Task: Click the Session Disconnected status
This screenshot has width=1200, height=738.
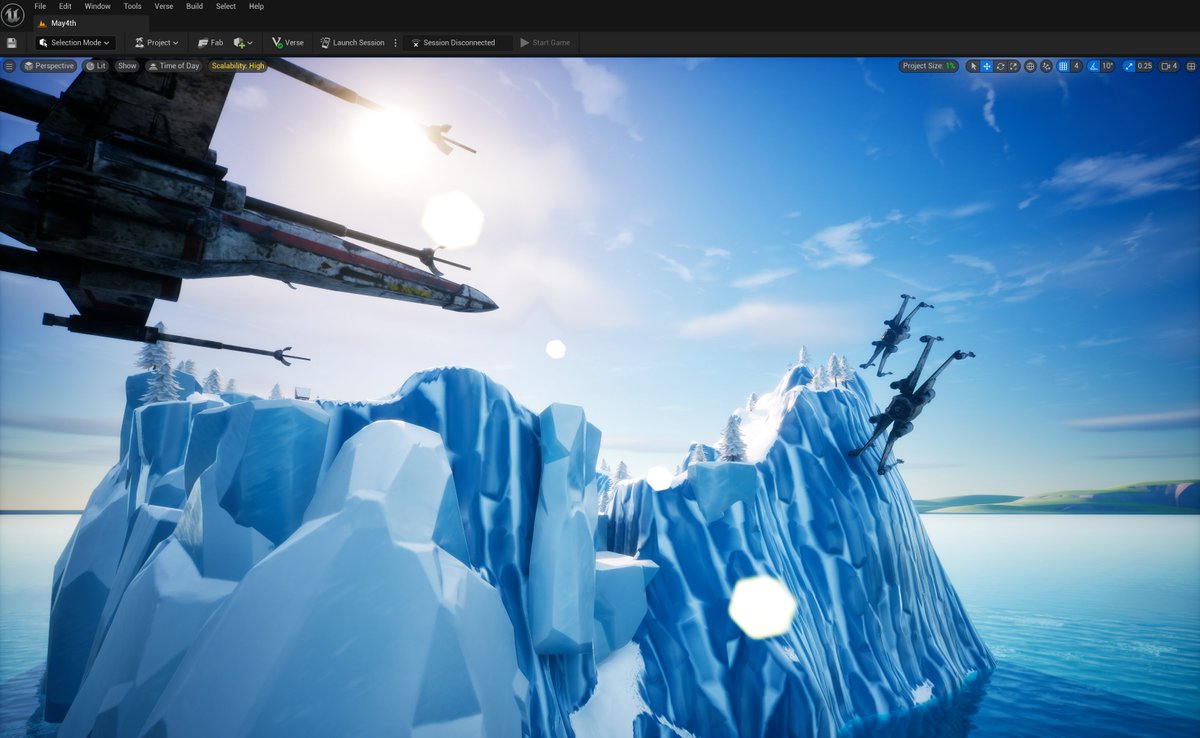Action: tap(459, 43)
